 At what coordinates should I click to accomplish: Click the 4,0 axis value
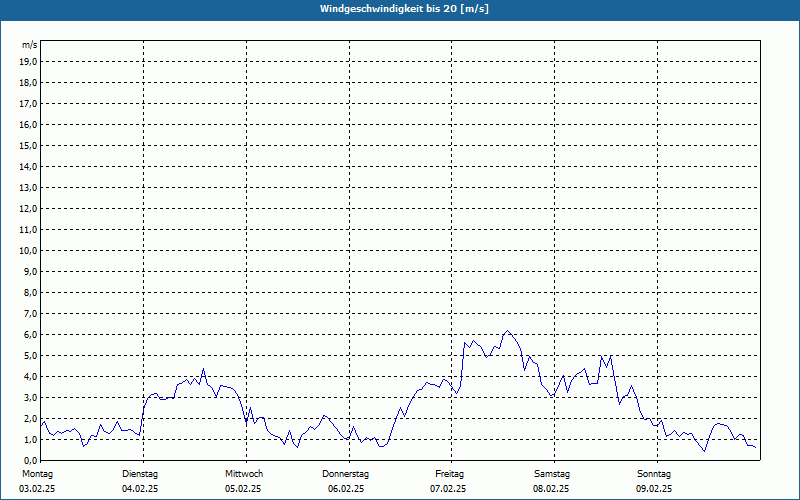click(31, 377)
